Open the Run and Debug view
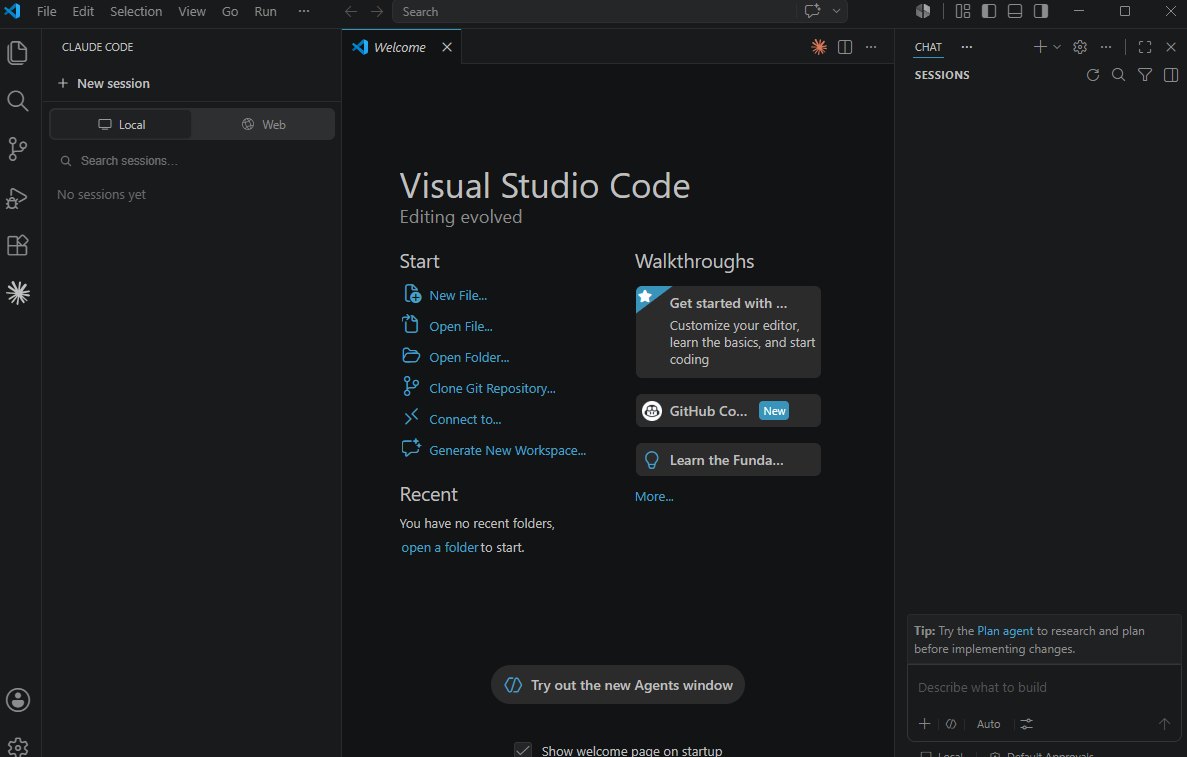This screenshot has width=1187, height=757. (x=17, y=198)
